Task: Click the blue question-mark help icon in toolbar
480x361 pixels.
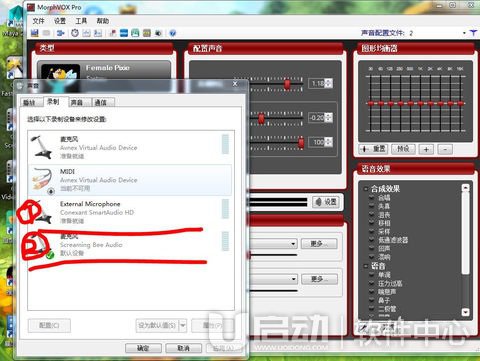Action: pos(172,33)
